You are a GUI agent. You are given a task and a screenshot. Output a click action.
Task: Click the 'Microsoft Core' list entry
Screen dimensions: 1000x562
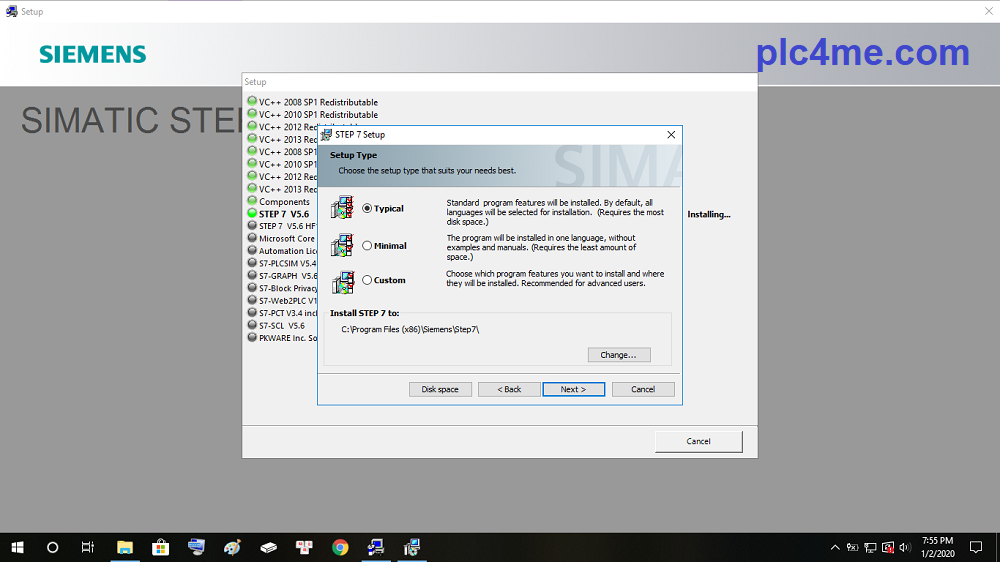pyautogui.click(x=287, y=239)
